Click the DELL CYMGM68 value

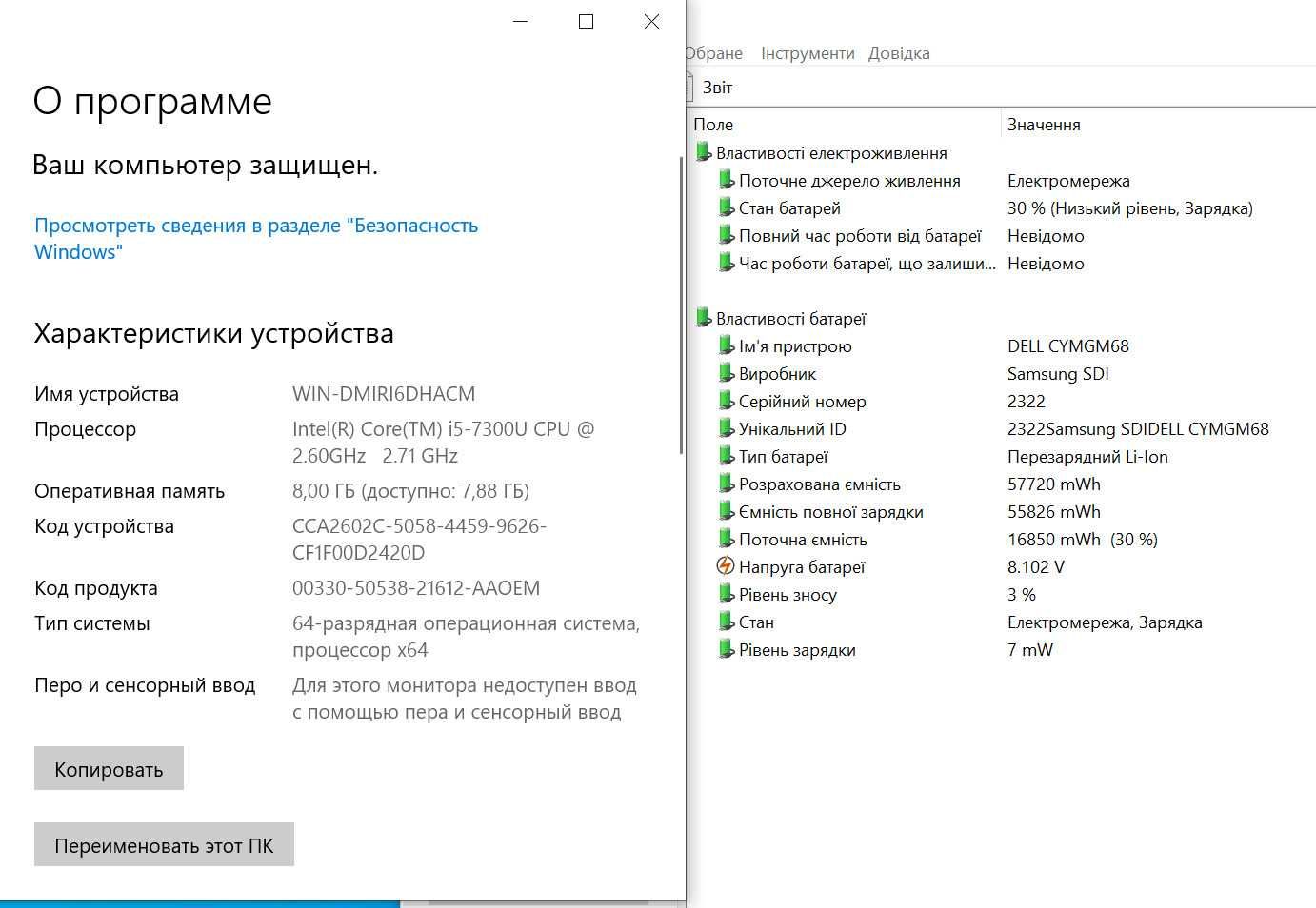(1068, 345)
